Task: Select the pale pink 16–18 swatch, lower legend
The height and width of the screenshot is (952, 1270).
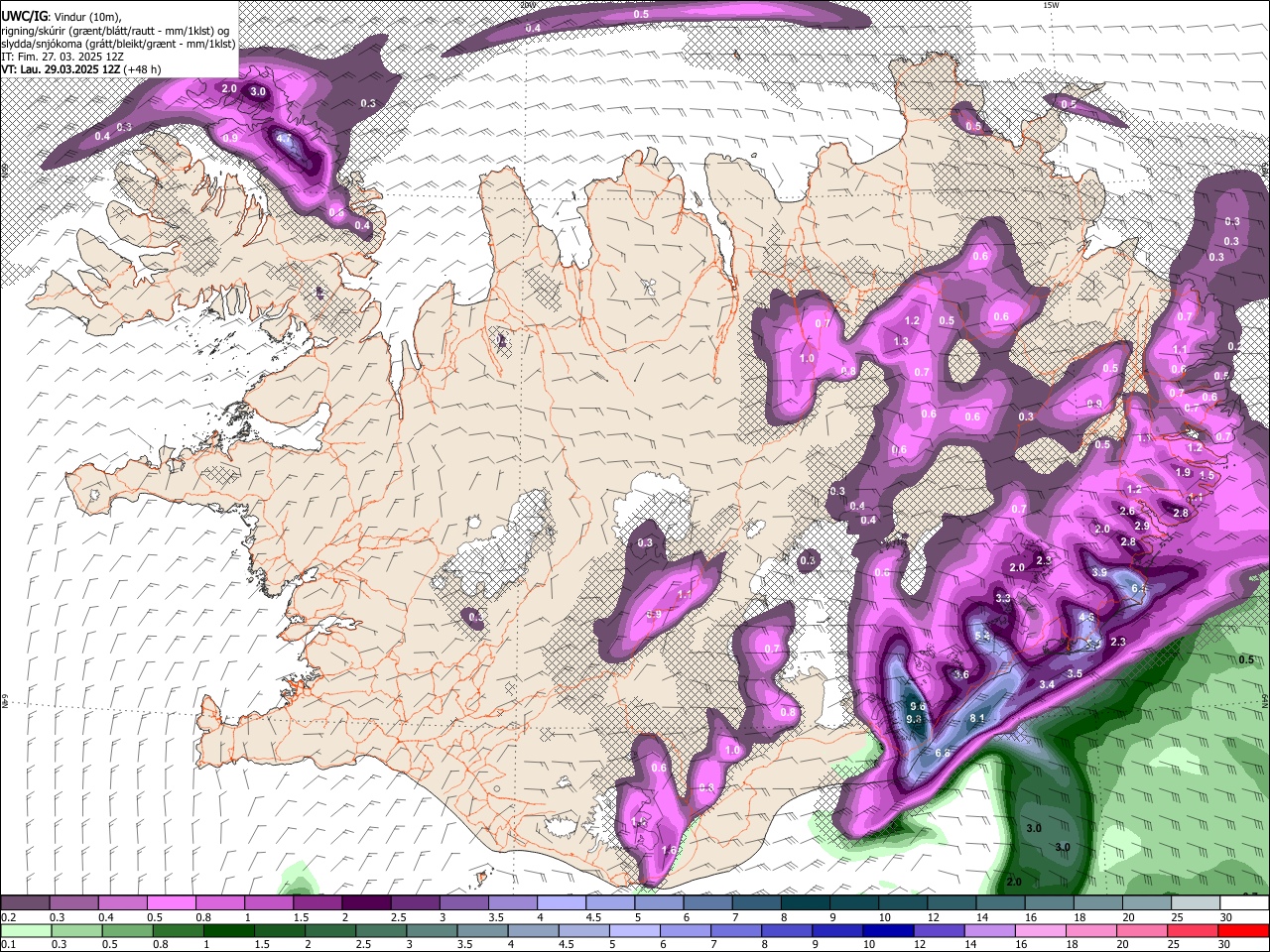Action: pos(1039,930)
